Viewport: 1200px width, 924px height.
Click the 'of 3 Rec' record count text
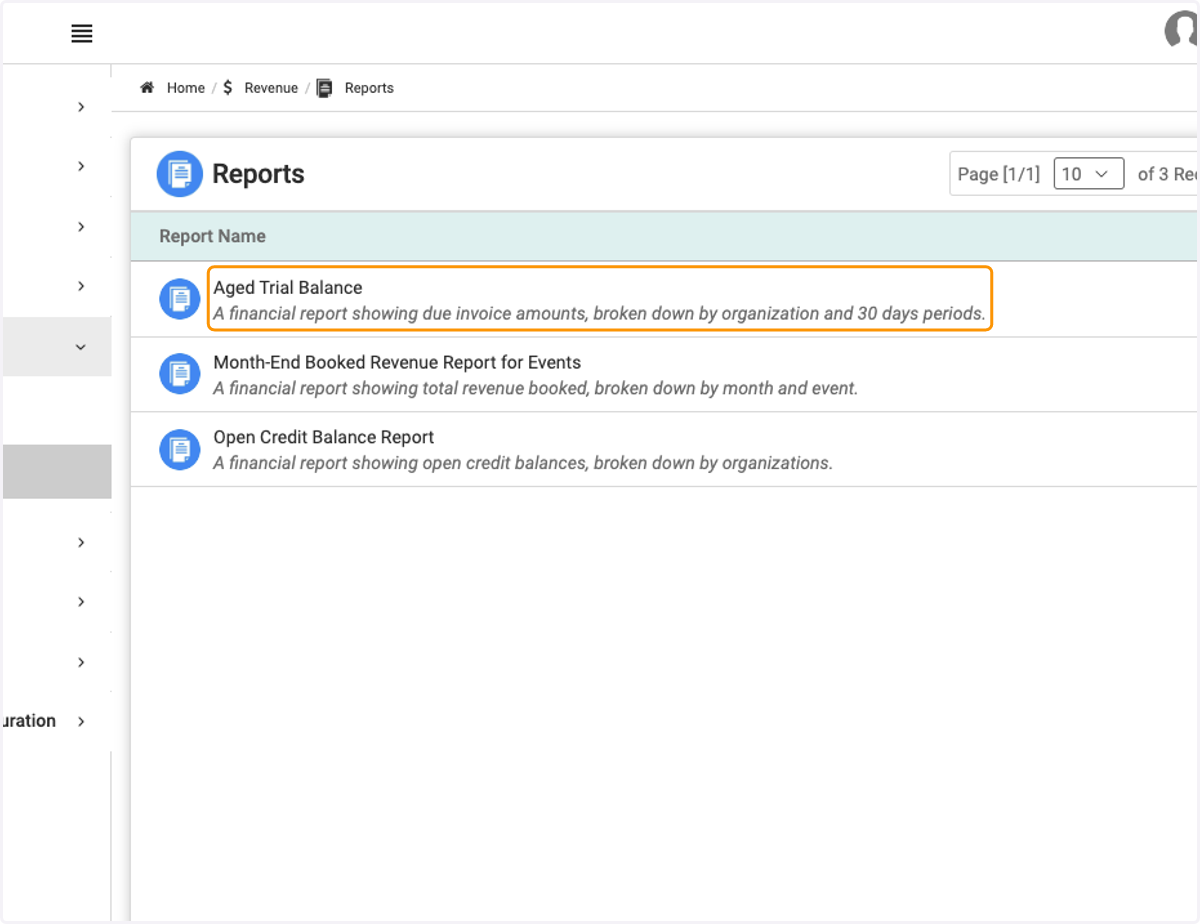point(1168,174)
